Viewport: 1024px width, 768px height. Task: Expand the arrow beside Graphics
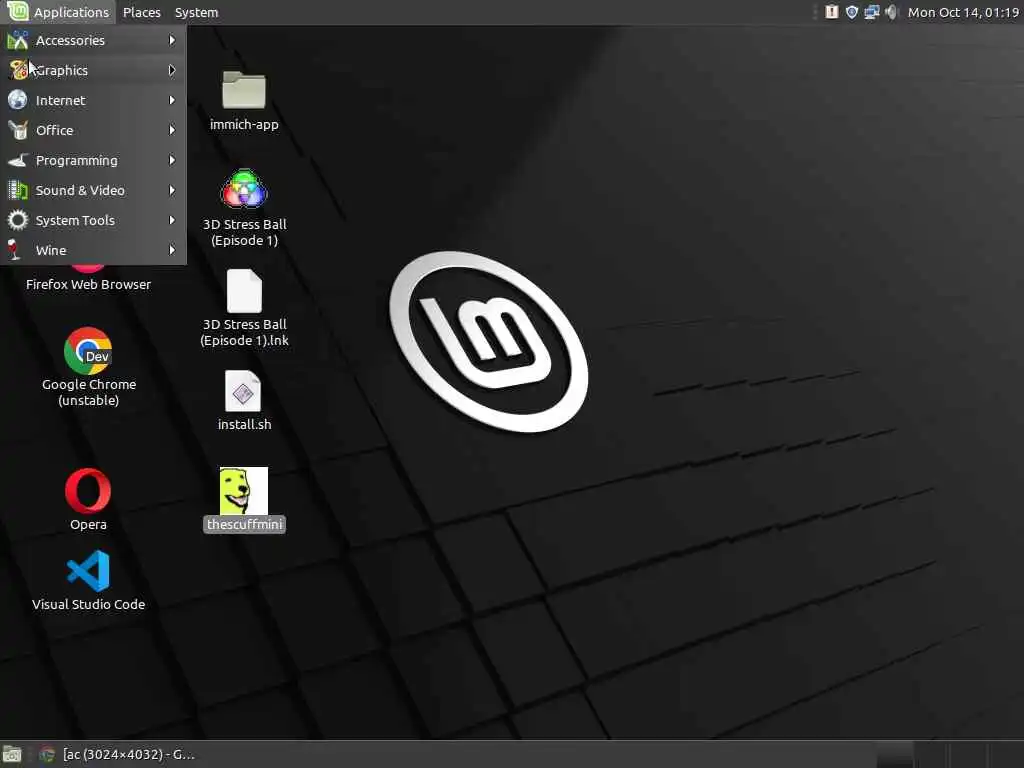[x=172, y=71]
